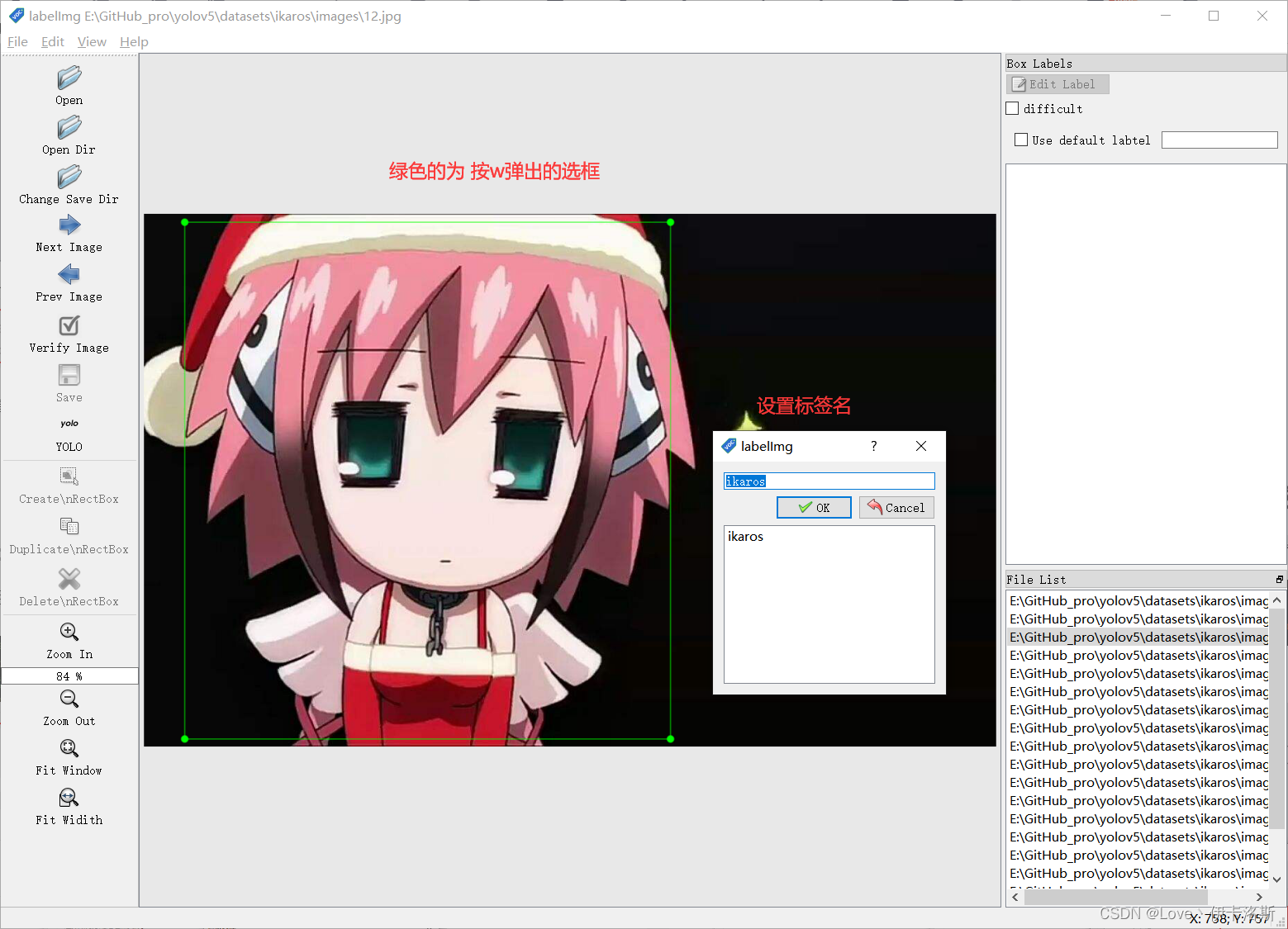Save annotations with the Save icon

pyautogui.click(x=69, y=375)
